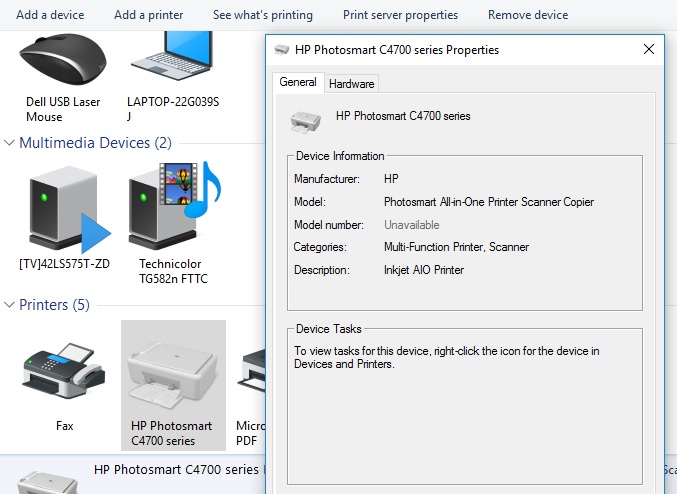The image size is (677, 494).
Task: Select the Fax printer icon
Action: (64, 370)
